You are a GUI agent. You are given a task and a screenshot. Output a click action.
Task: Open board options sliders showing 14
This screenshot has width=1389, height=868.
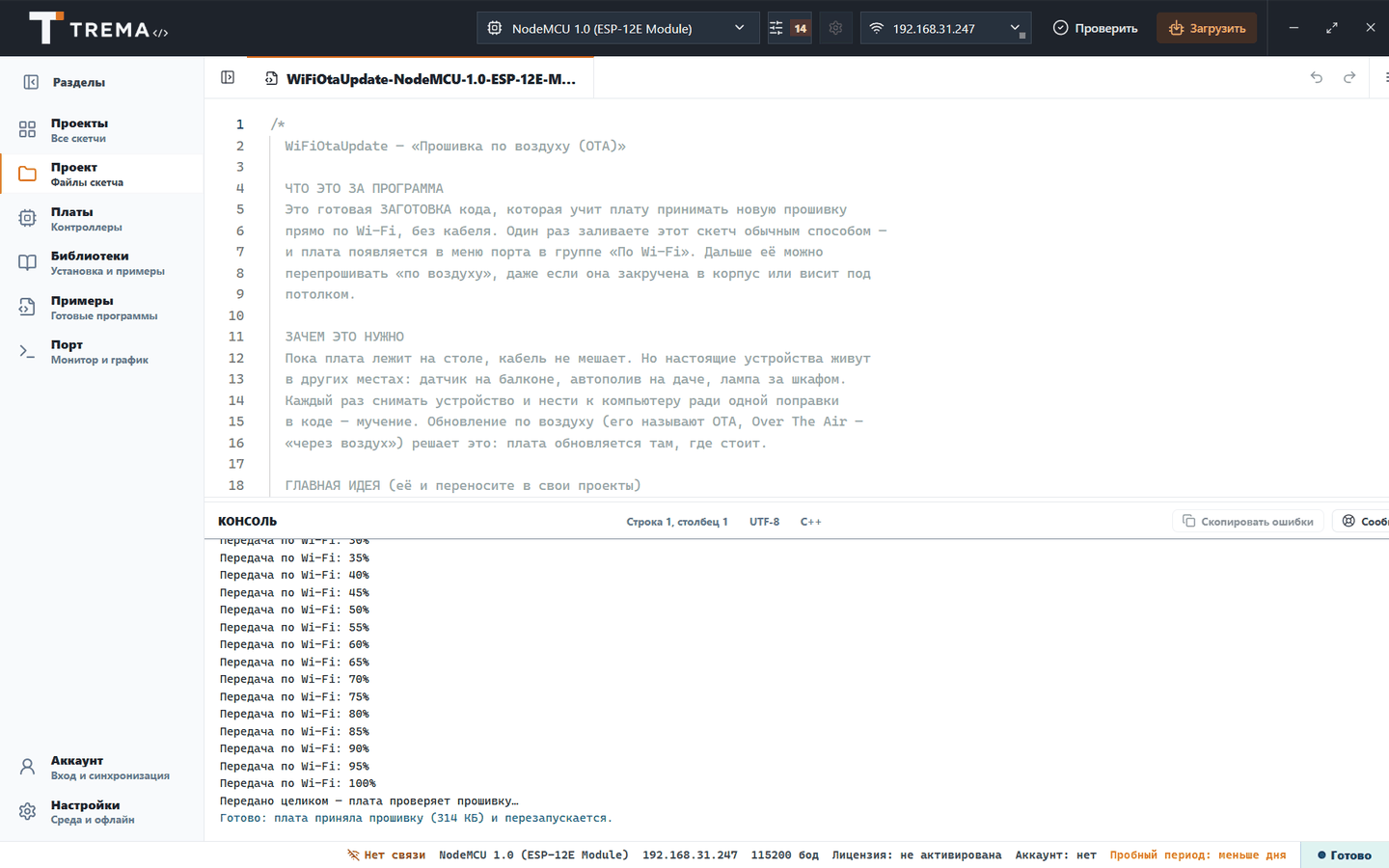click(789, 28)
